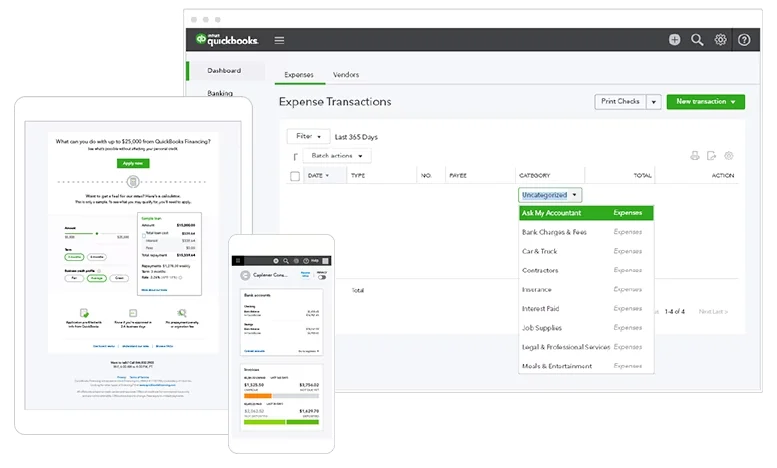
Task: Click the loan Amount slider handle
Action: click(97, 233)
